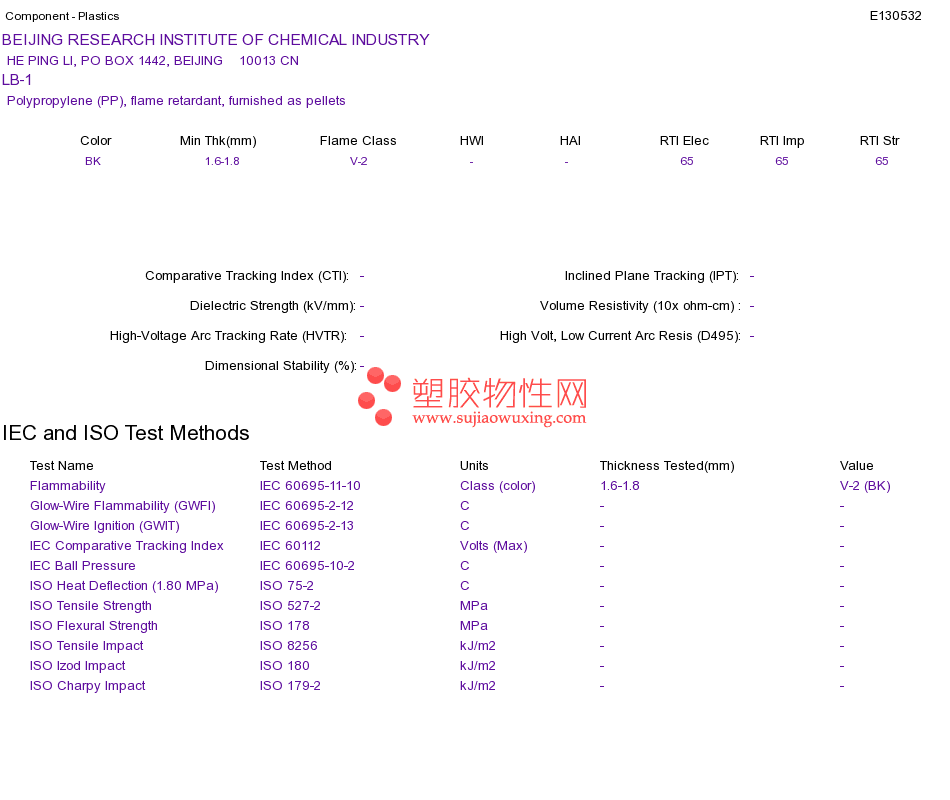Open ISO Izod Impact link
The height and width of the screenshot is (800, 950).
(78, 666)
